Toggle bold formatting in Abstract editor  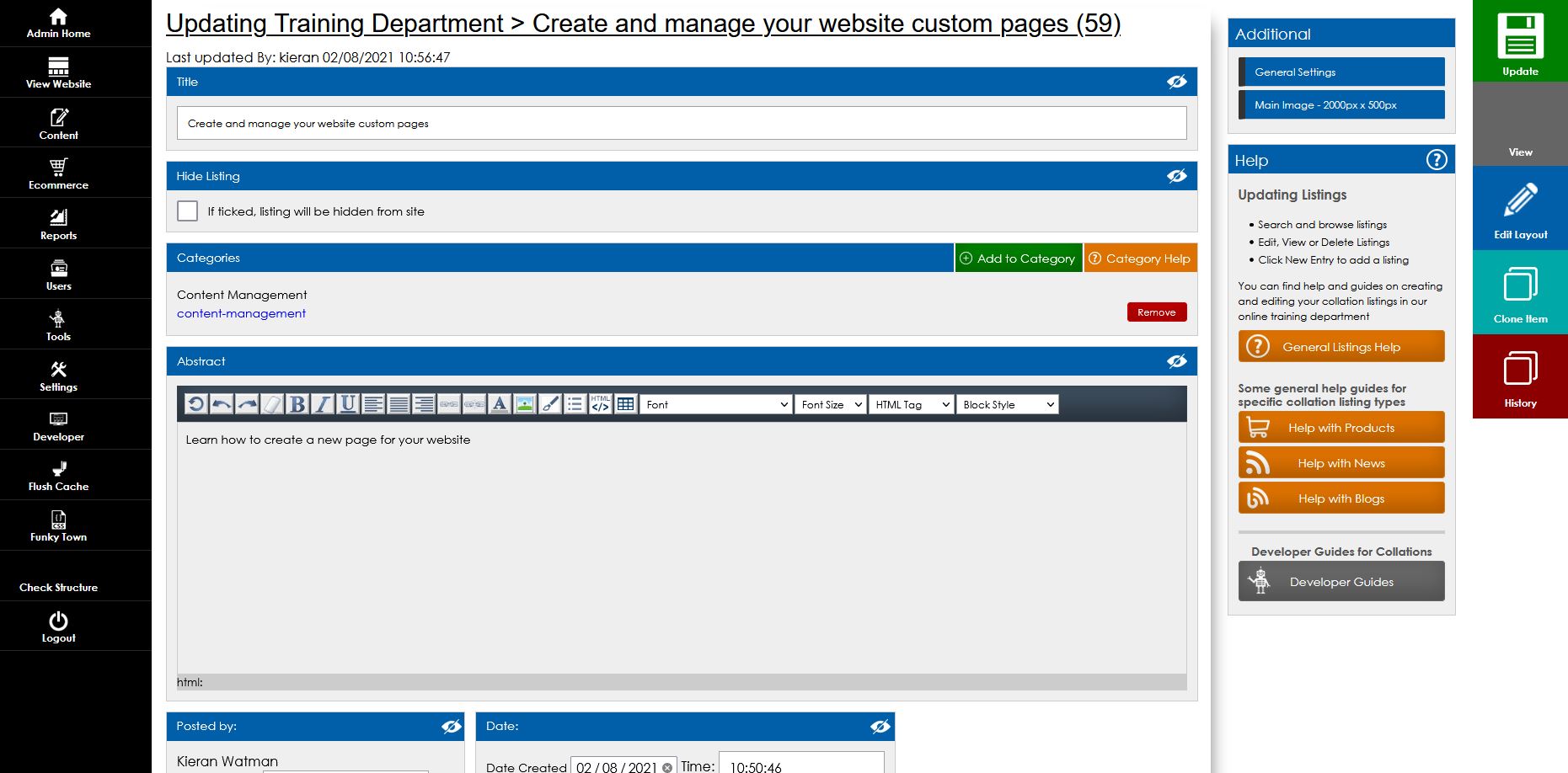coord(297,404)
